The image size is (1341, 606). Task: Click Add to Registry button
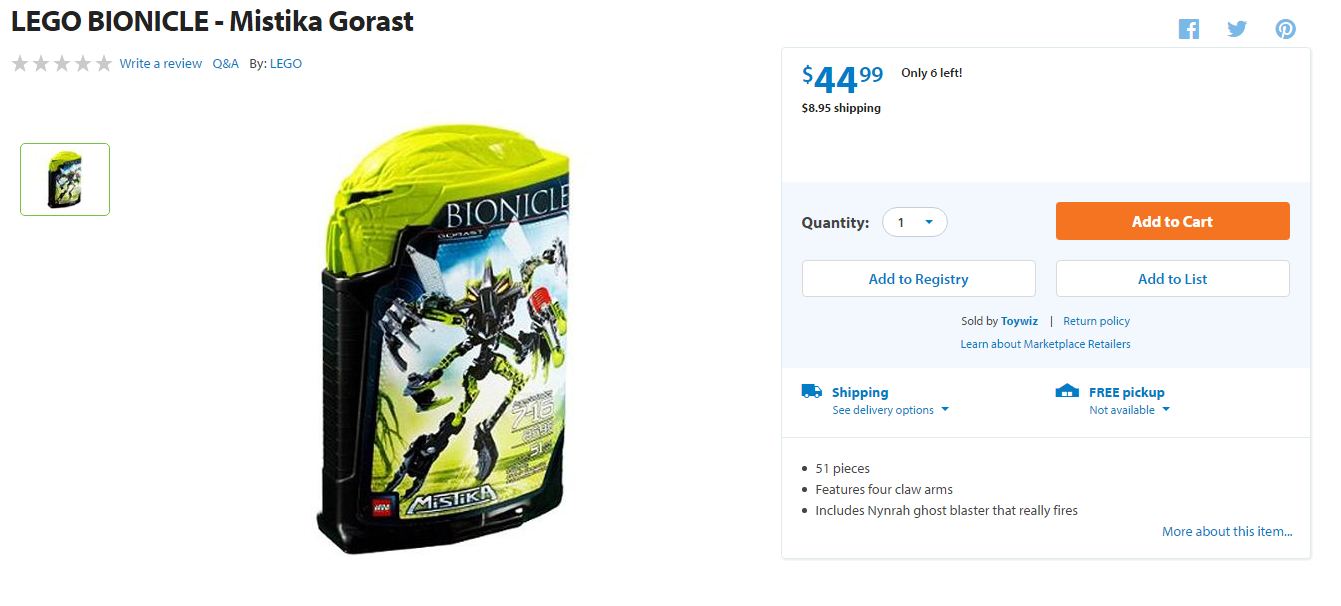coord(918,279)
